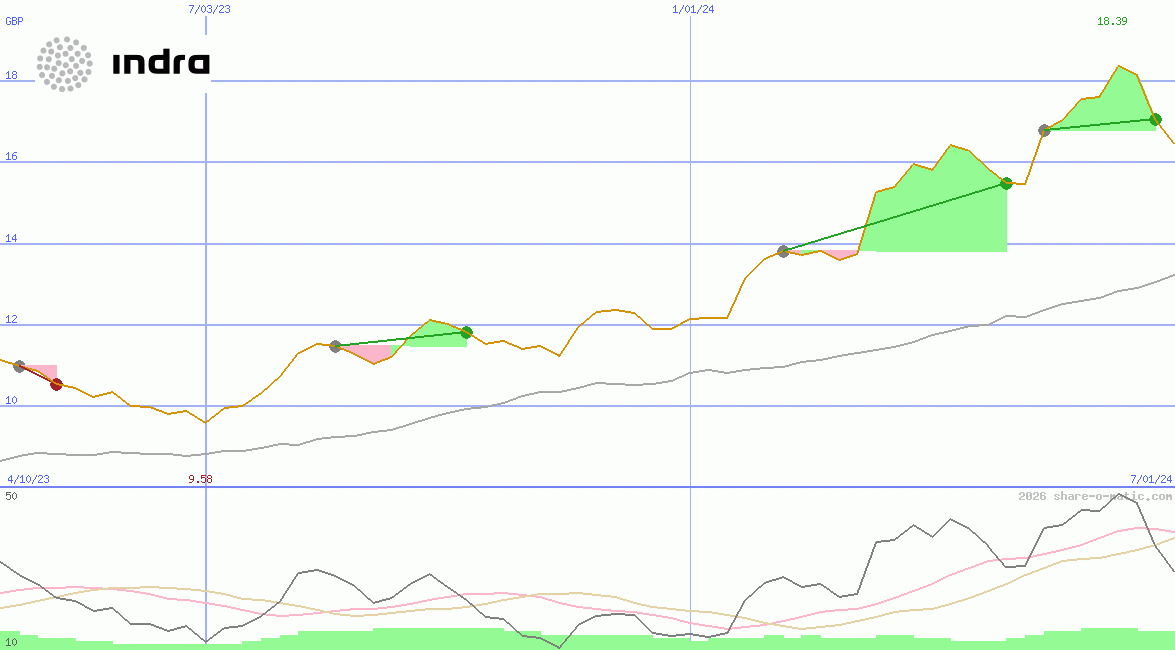Image resolution: width=1175 pixels, height=650 pixels.
Task: Click the green exit marker near the 18.39 peak
Action: coord(1155,119)
